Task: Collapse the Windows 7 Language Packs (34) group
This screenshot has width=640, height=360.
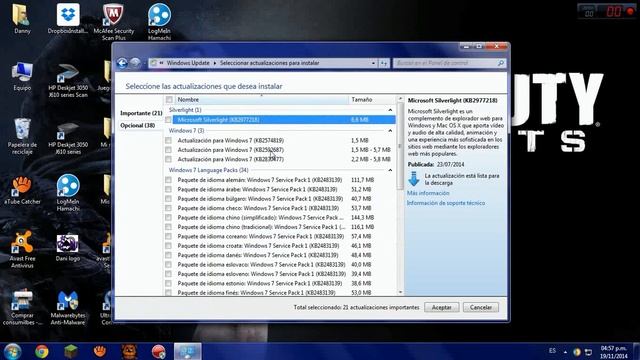Action: [x=390, y=170]
